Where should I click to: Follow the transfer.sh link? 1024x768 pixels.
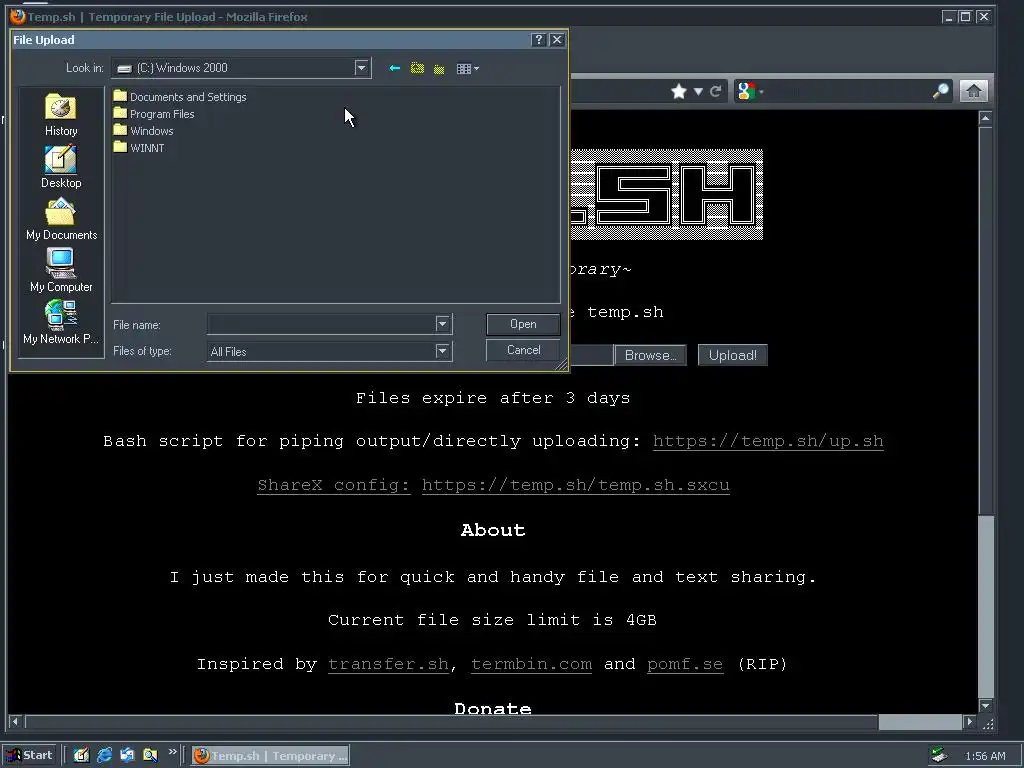[x=389, y=664]
